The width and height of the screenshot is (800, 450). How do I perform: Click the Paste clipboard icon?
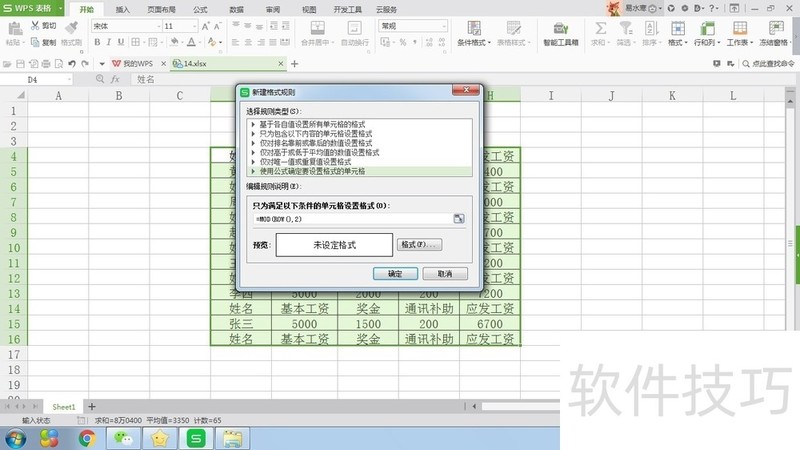coord(14,29)
